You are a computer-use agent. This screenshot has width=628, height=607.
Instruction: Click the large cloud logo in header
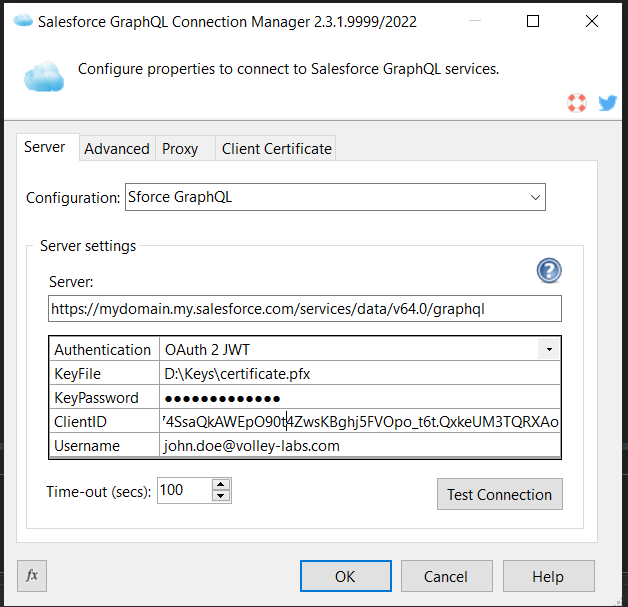[44, 75]
